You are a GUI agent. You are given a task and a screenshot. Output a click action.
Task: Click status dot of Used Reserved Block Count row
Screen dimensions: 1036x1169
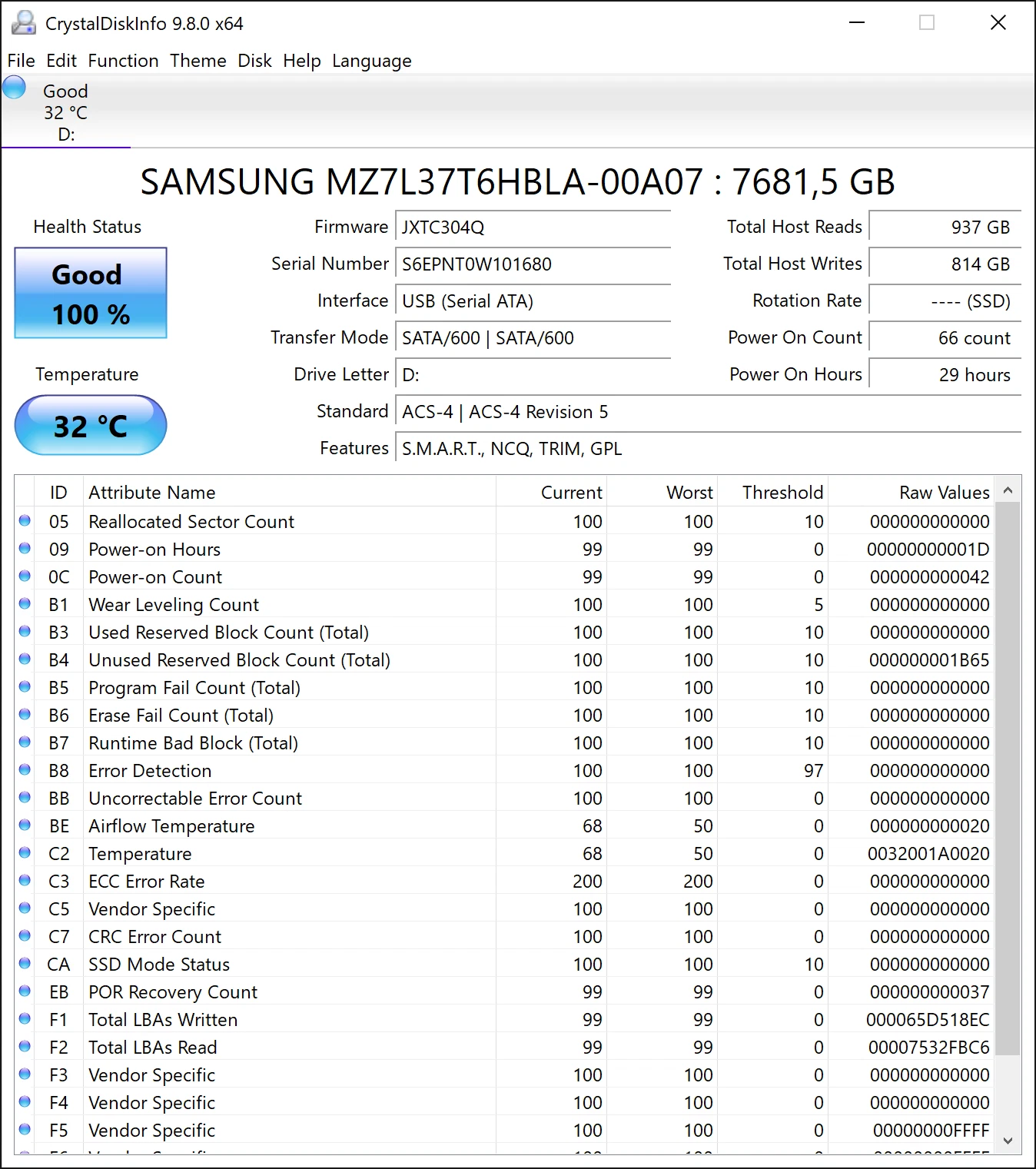click(25, 631)
